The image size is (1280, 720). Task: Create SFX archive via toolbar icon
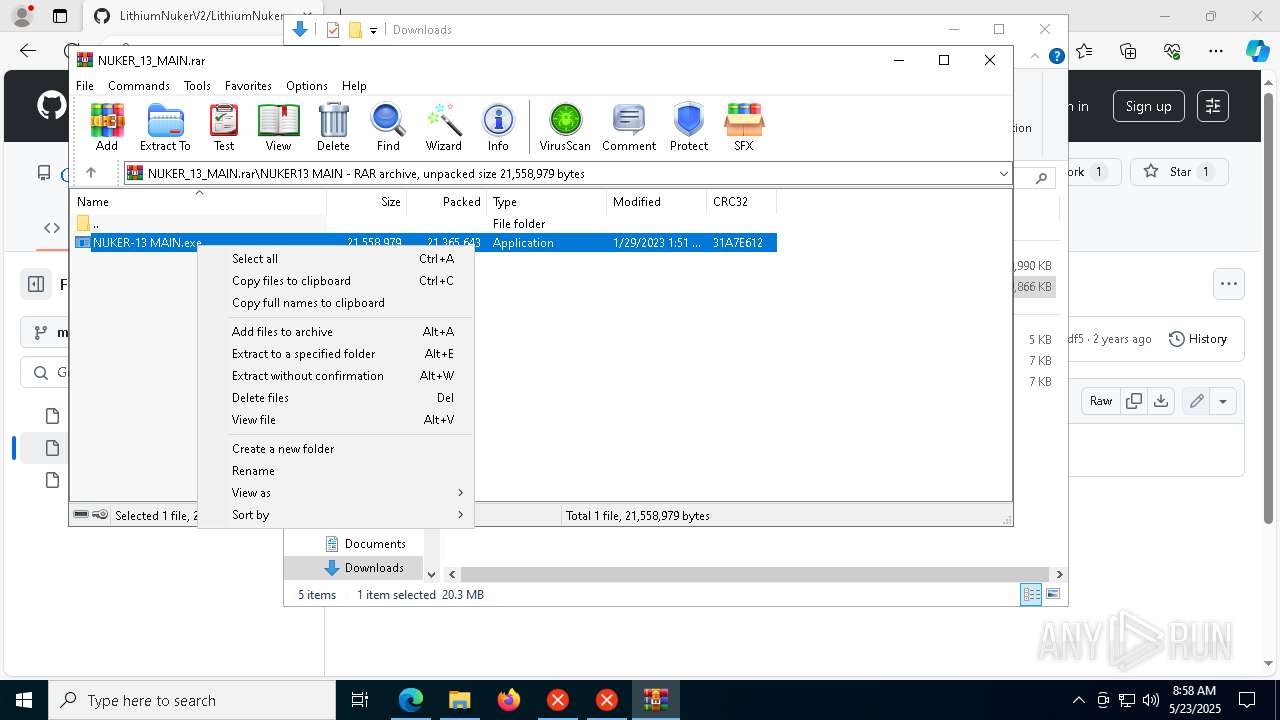tap(744, 127)
